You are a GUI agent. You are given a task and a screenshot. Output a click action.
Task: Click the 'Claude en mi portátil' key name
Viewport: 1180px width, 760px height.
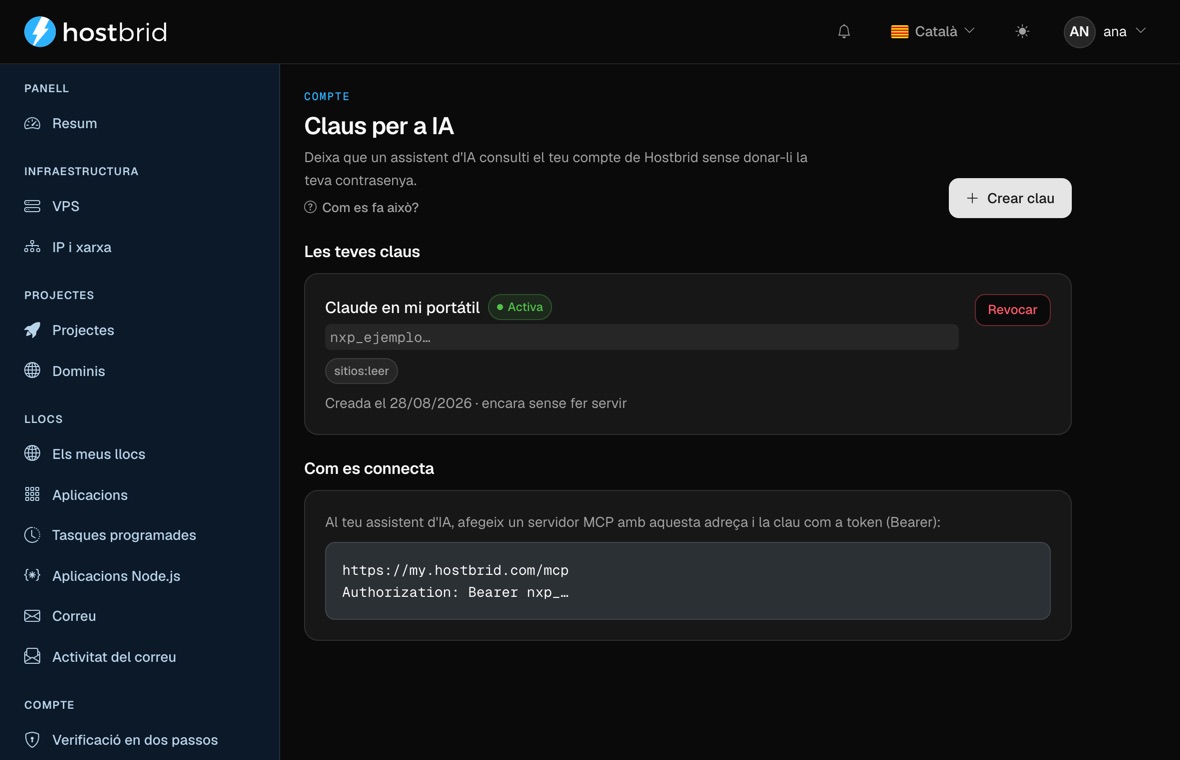(x=402, y=308)
